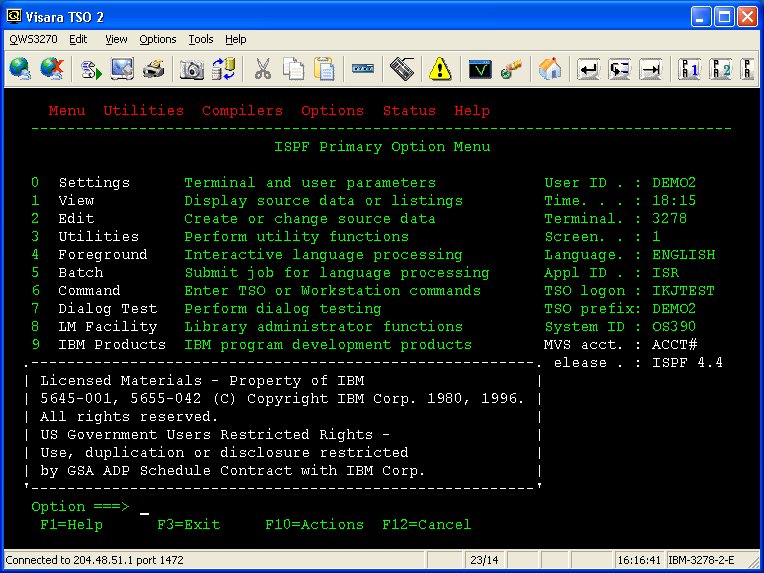Click the PA2 key icon

pyautogui.click(x=720, y=69)
